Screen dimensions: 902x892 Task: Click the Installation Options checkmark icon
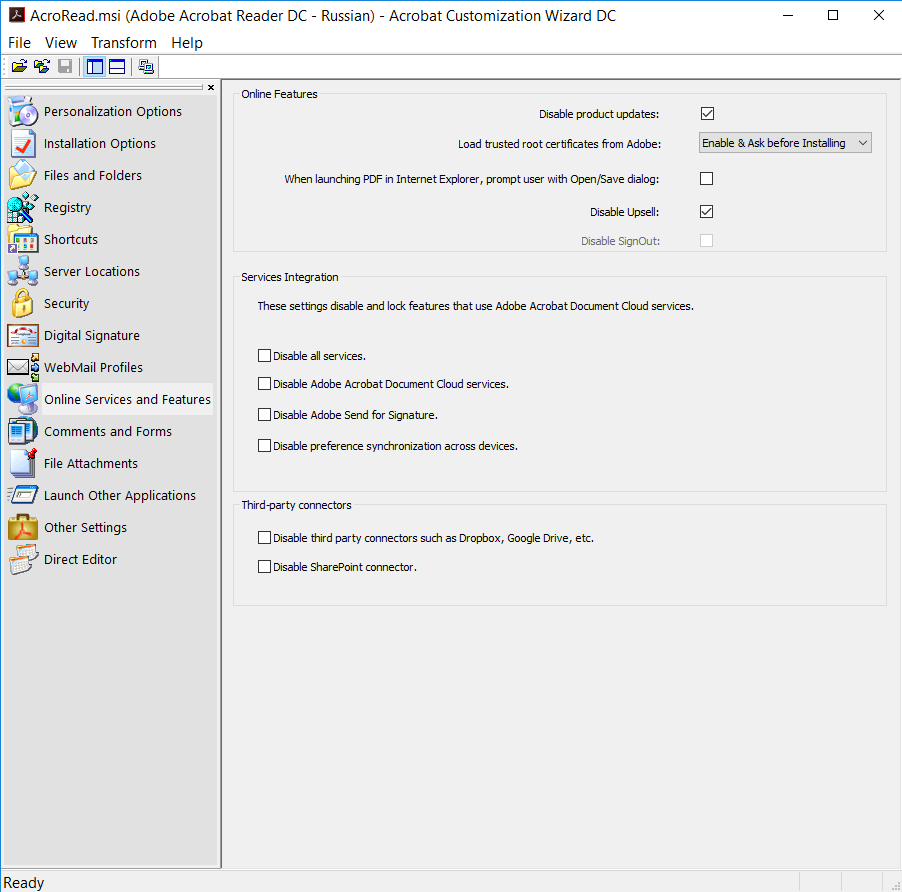(x=23, y=143)
